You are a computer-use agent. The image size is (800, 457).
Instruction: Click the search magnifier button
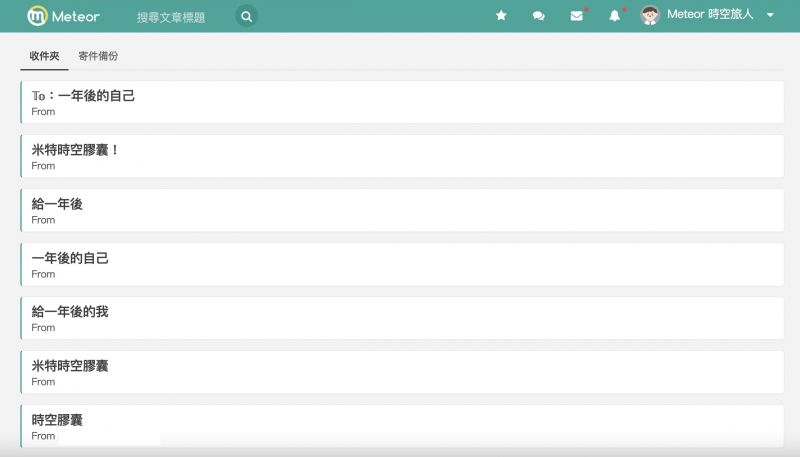click(x=246, y=16)
